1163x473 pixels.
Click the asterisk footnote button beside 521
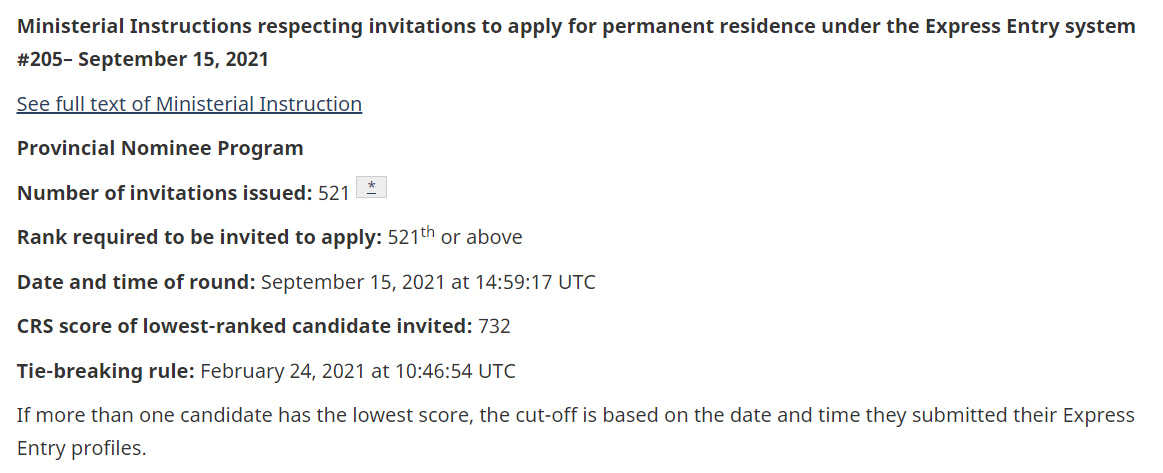pyautogui.click(x=371, y=188)
